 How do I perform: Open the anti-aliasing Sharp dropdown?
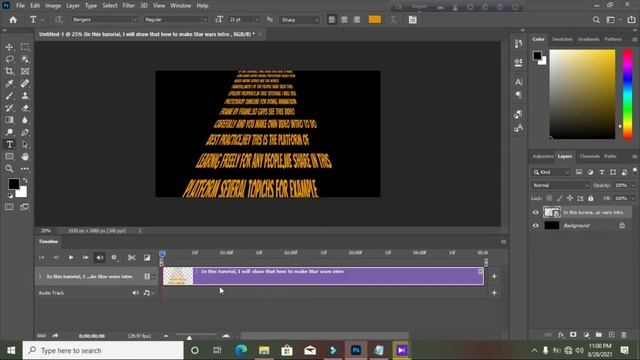pos(300,20)
